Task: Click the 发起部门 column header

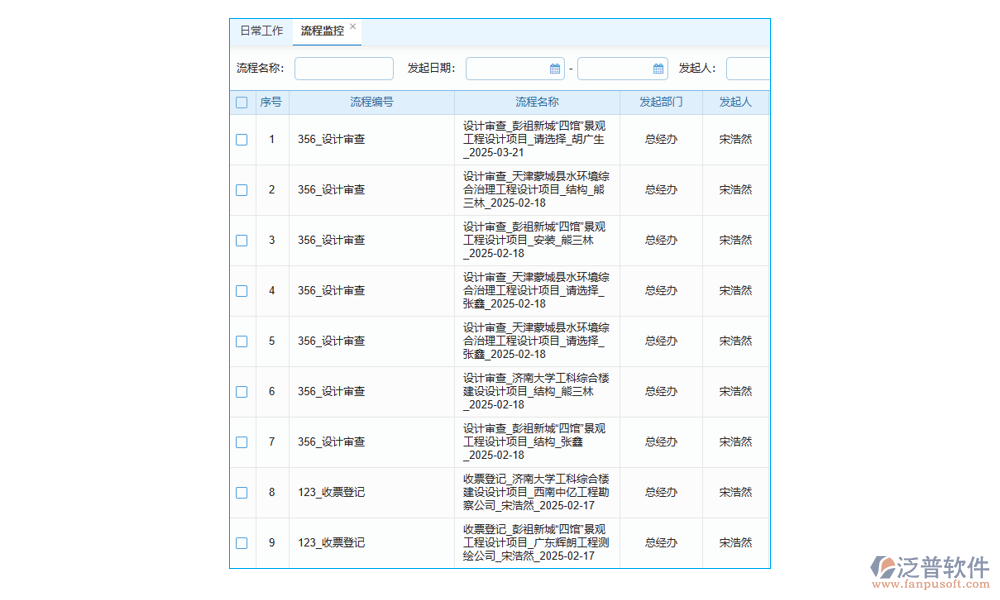Action: pyautogui.click(x=661, y=102)
